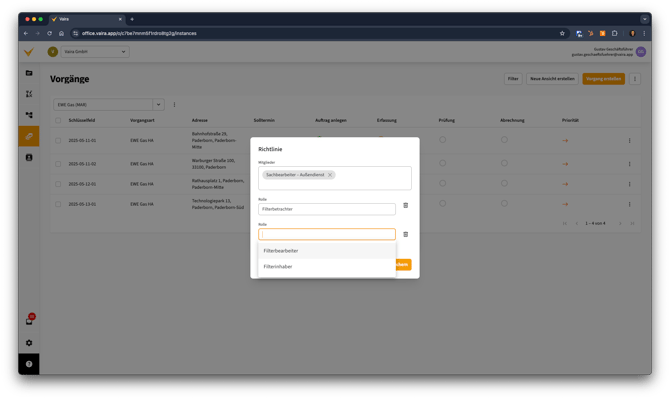Open the browser extensions puzzle icon
Screen dimensions: 670x399
coord(614,33)
